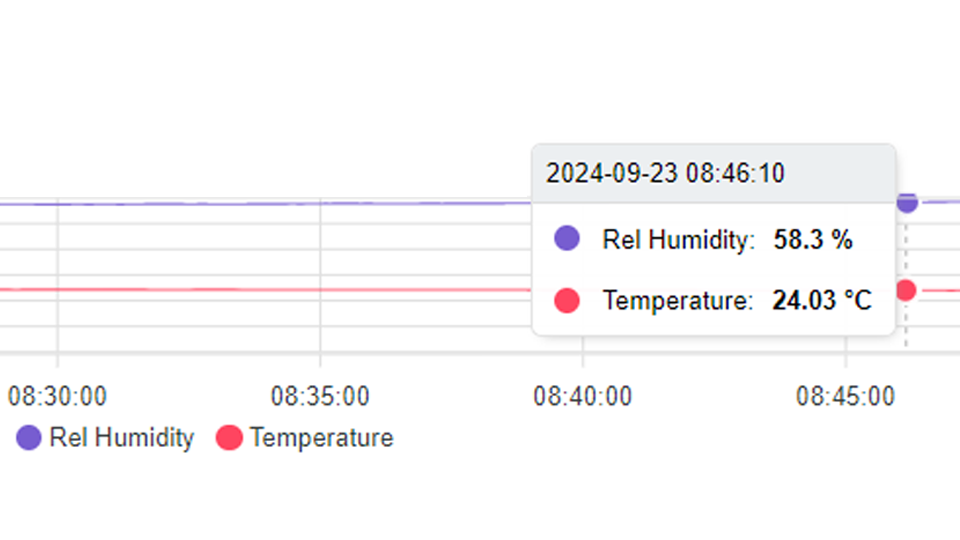This screenshot has height=540, width=960.
Task: Toggle Temperature series via legend red dot
Action: coord(229,438)
